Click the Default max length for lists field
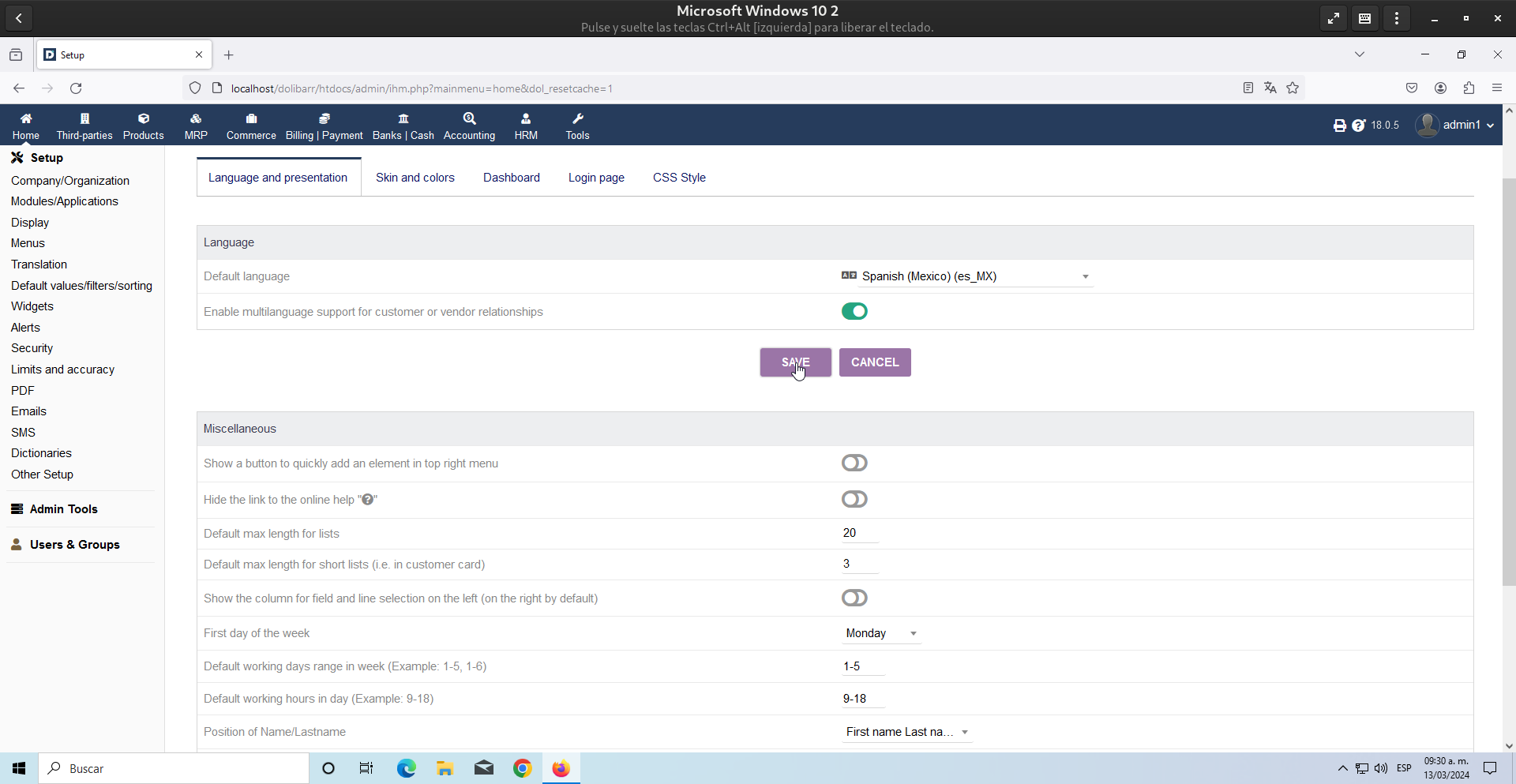The height and width of the screenshot is (784, 1516). [859, 533]
